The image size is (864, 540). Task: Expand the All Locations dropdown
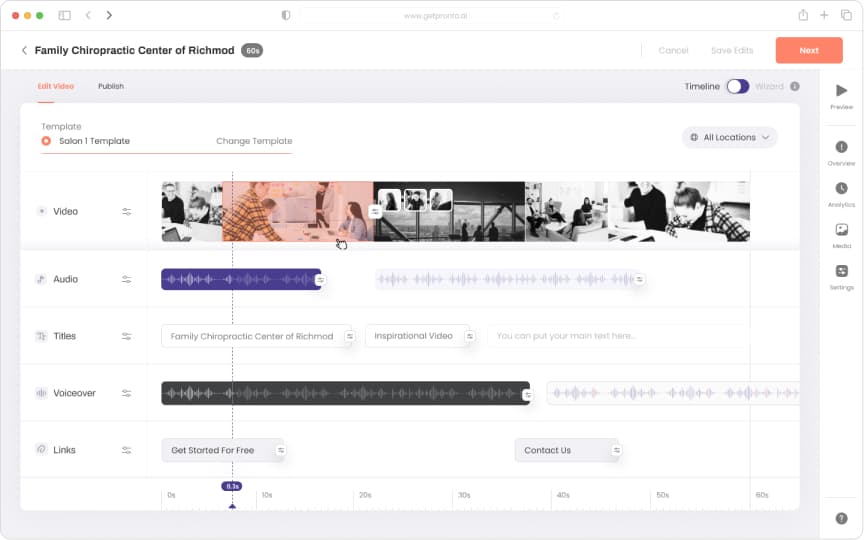[x=730, y=137]
